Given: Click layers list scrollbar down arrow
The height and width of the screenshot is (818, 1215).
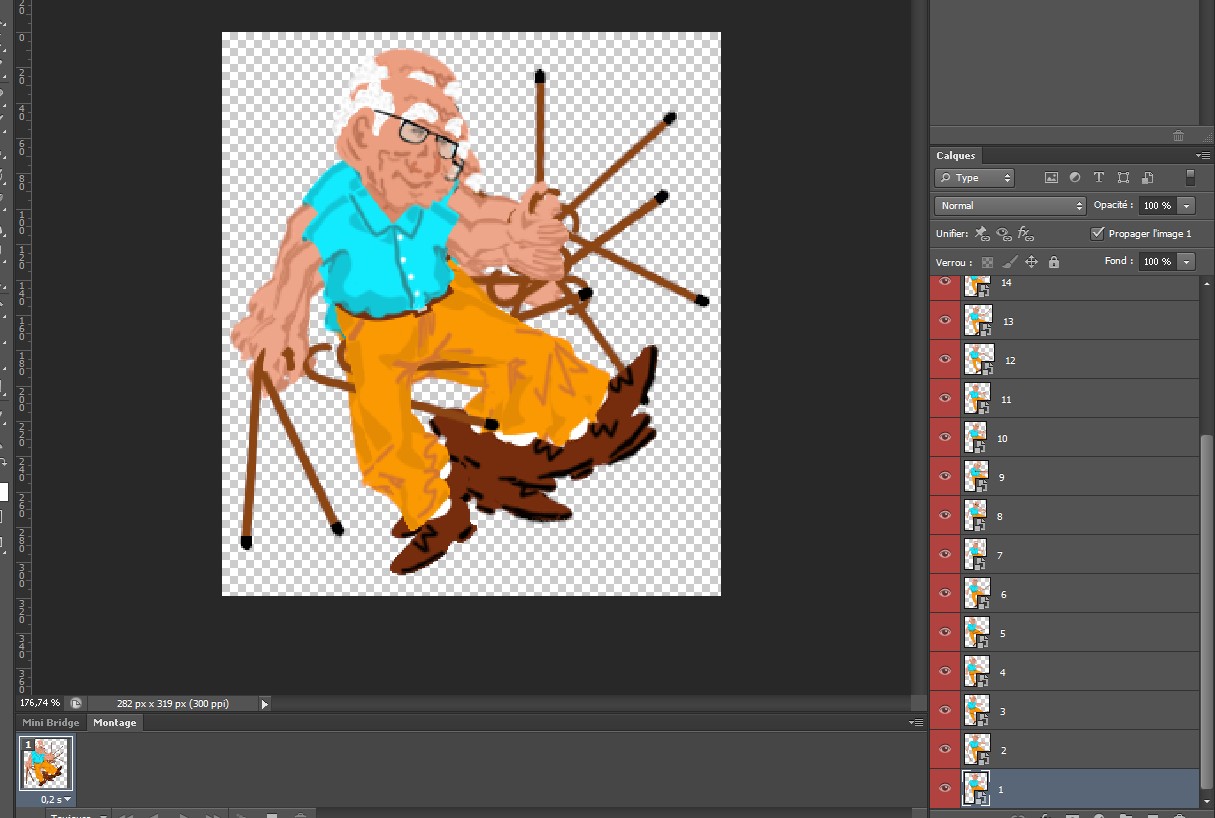Looking at the screenshot, I should 1207,800.
